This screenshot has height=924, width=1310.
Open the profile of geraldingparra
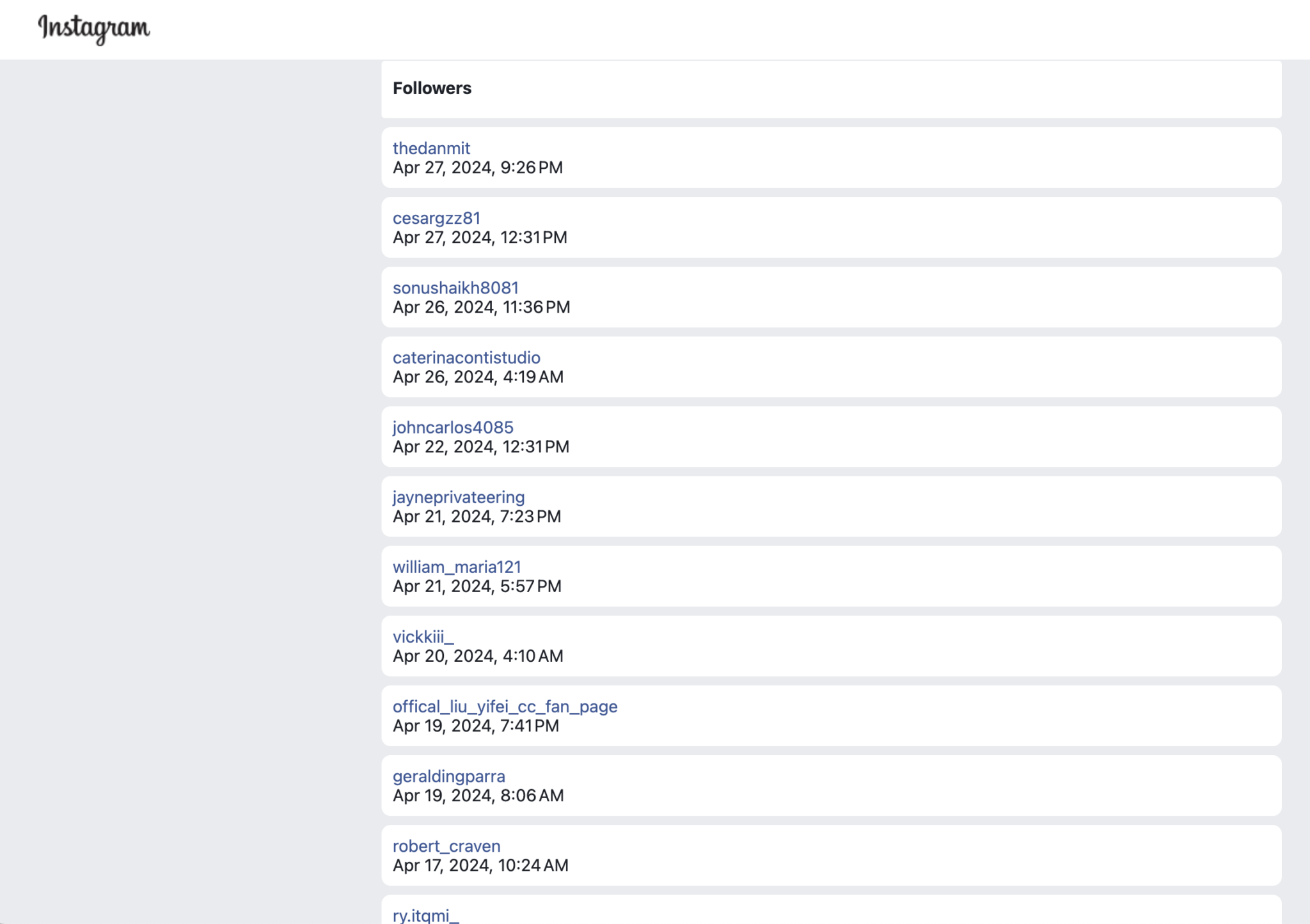(x=449, y=776)
